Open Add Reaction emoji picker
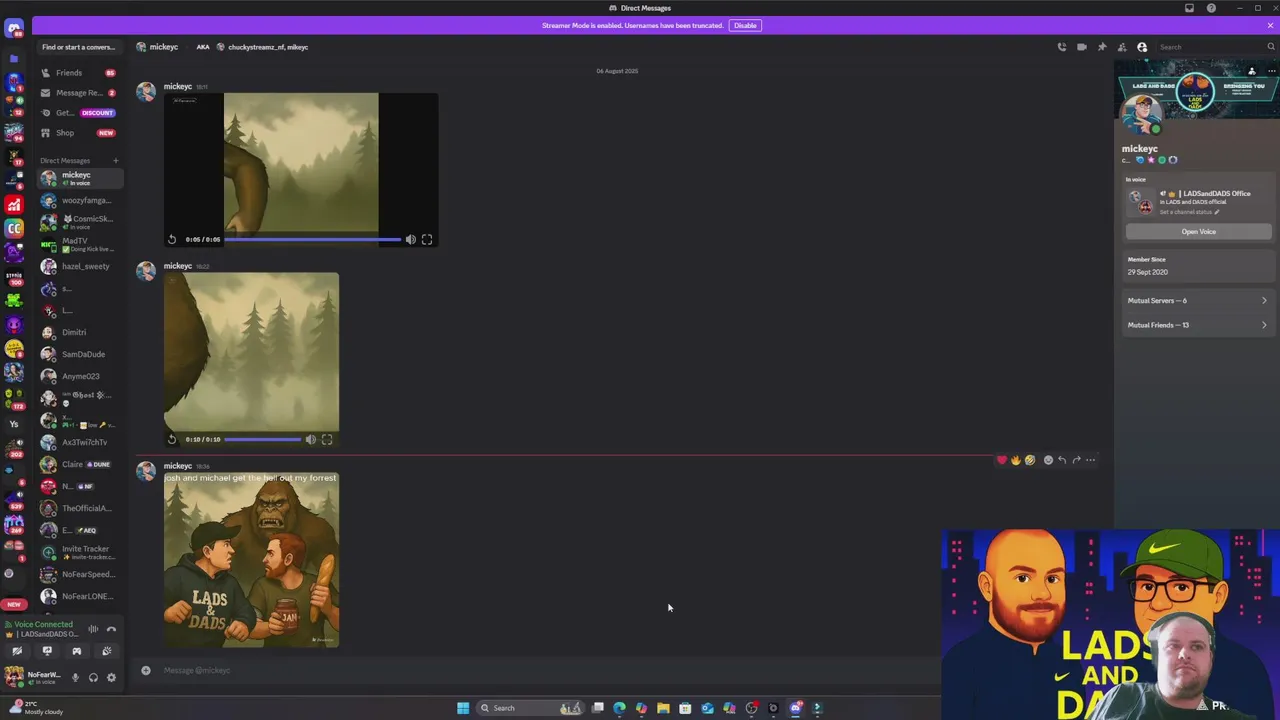This screenshot has height=720, width=1280. tap(1048, 460)
